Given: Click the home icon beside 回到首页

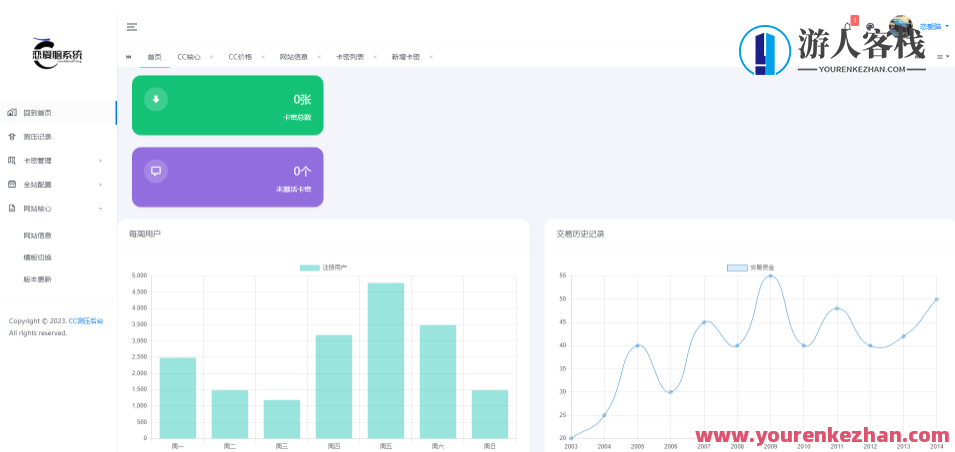Looking at the screenshot, I should tap(12, 113).
